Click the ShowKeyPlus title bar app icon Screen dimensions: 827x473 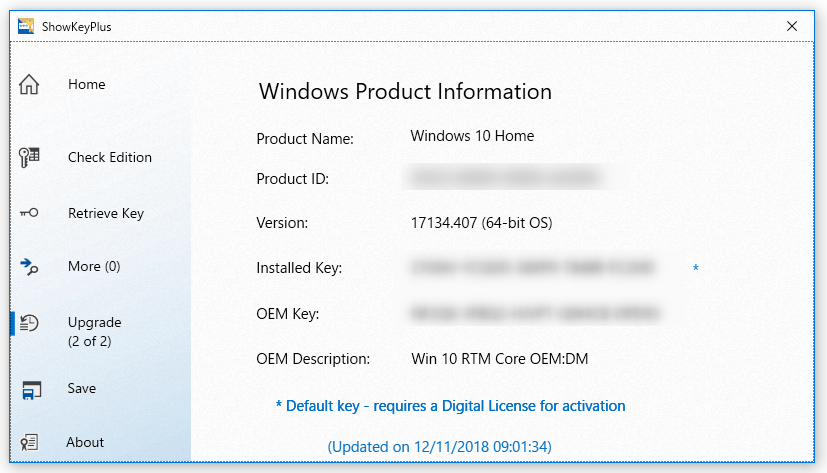tap(26, 26)
